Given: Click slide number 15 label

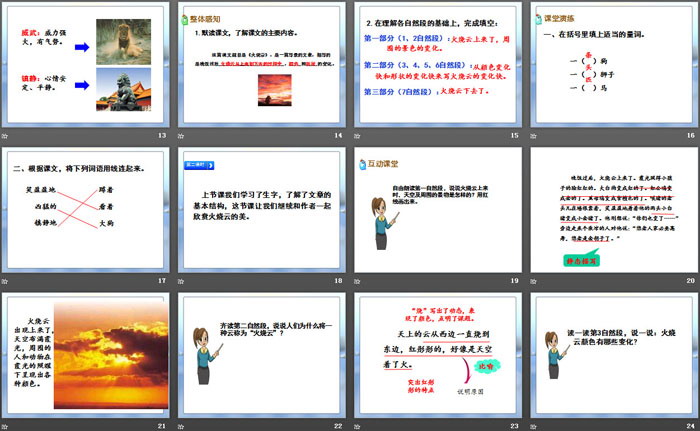Looking at the screenshot, I should click(515, 135).
